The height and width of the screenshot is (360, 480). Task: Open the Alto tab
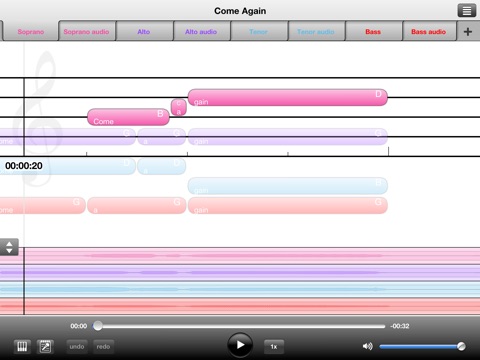click(144, 31)
